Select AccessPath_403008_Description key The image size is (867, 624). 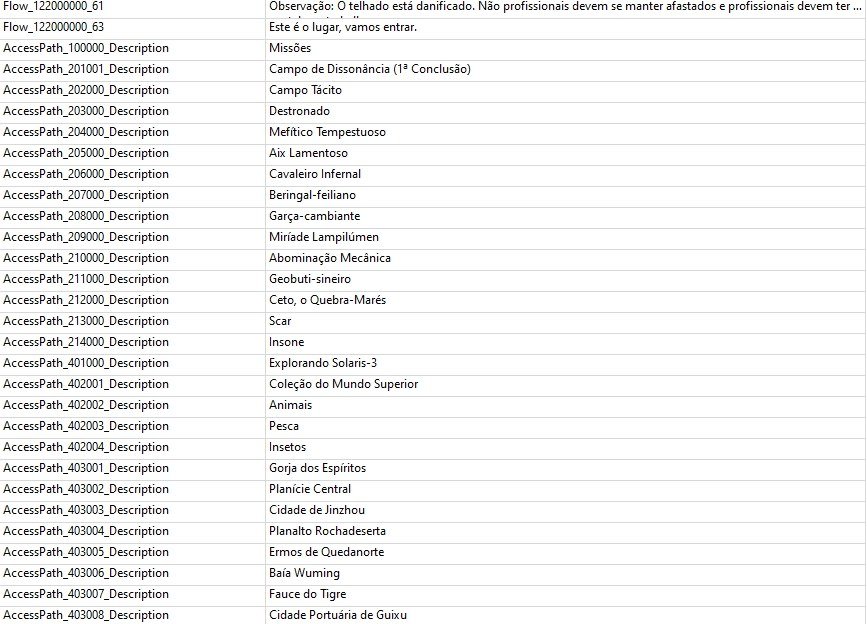132,615
